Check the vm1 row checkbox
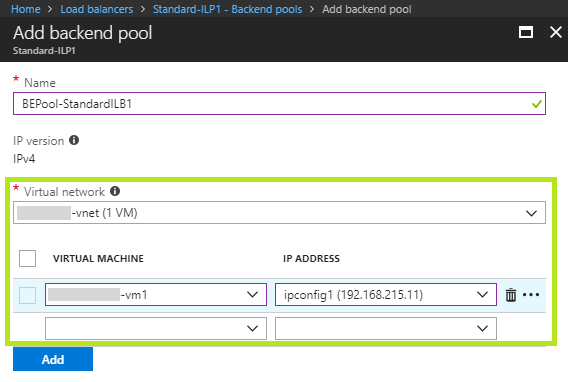The width and height of the screenshot is (568, 382). coord(28,295)
